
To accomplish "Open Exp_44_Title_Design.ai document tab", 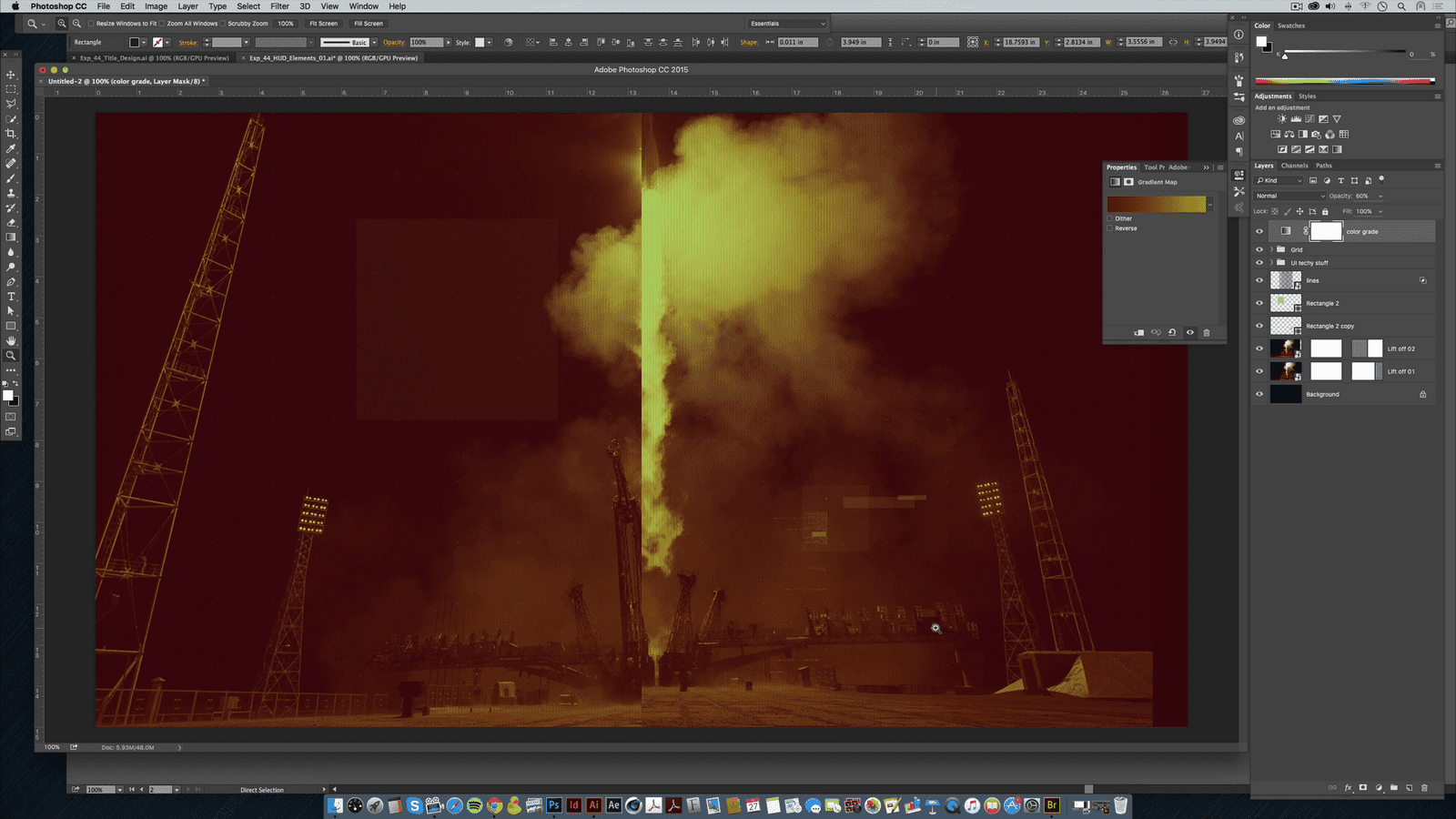I will 154,58.
